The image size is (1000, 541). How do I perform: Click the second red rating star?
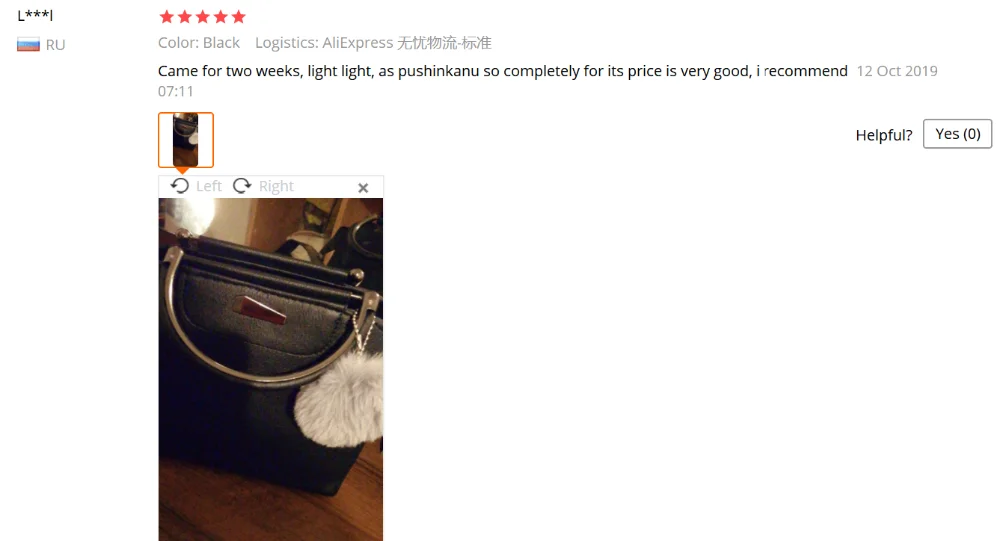click(185, 17)
